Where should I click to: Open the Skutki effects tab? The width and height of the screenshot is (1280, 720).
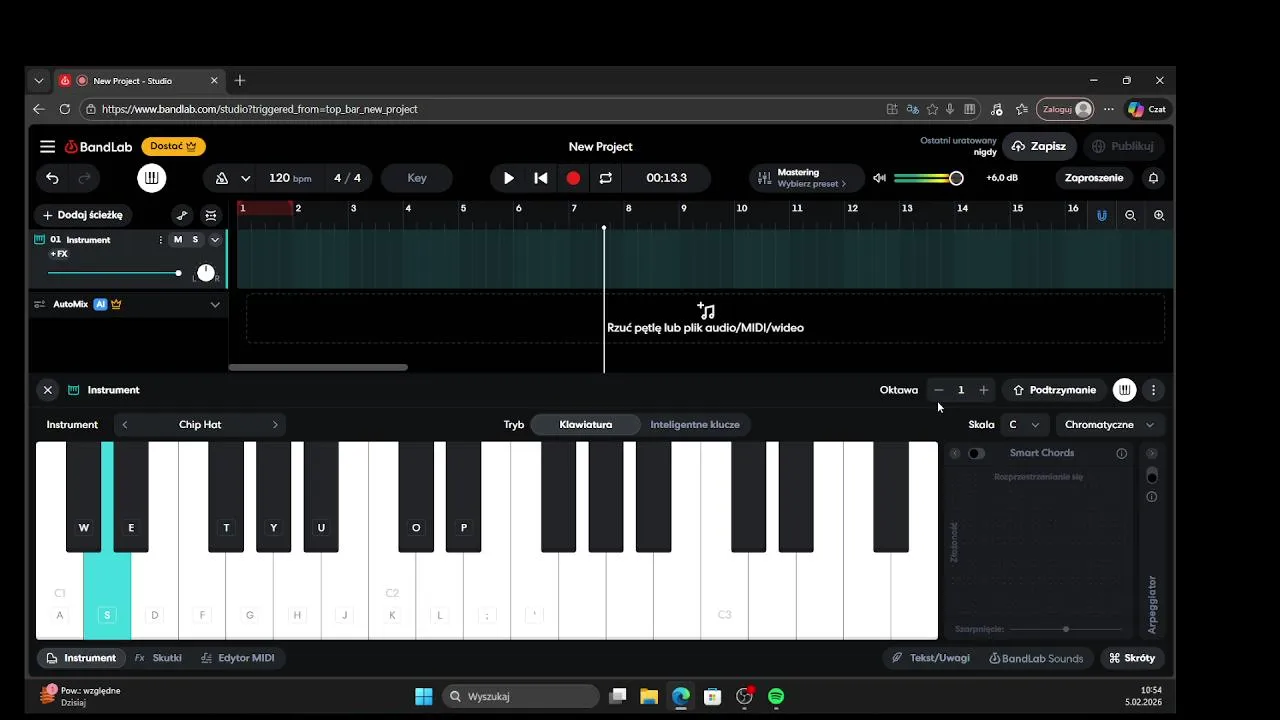click(158, 658)
